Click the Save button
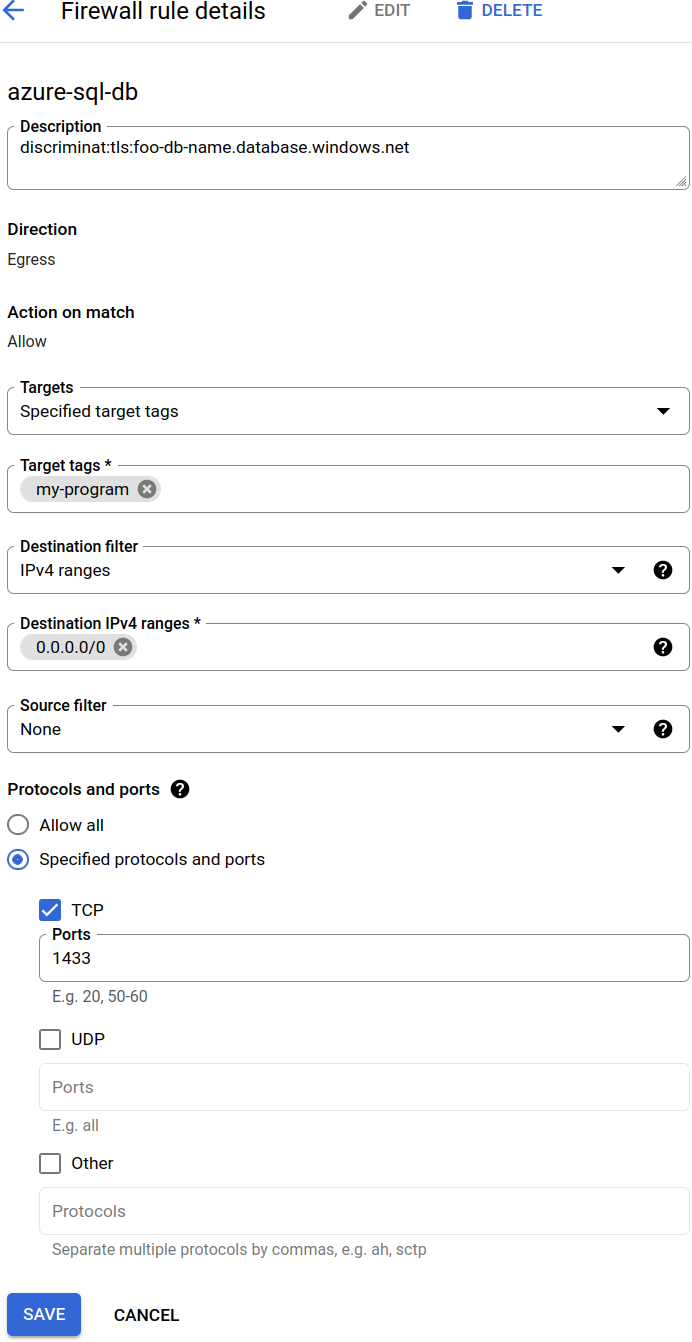 [x=44, y=1315]
